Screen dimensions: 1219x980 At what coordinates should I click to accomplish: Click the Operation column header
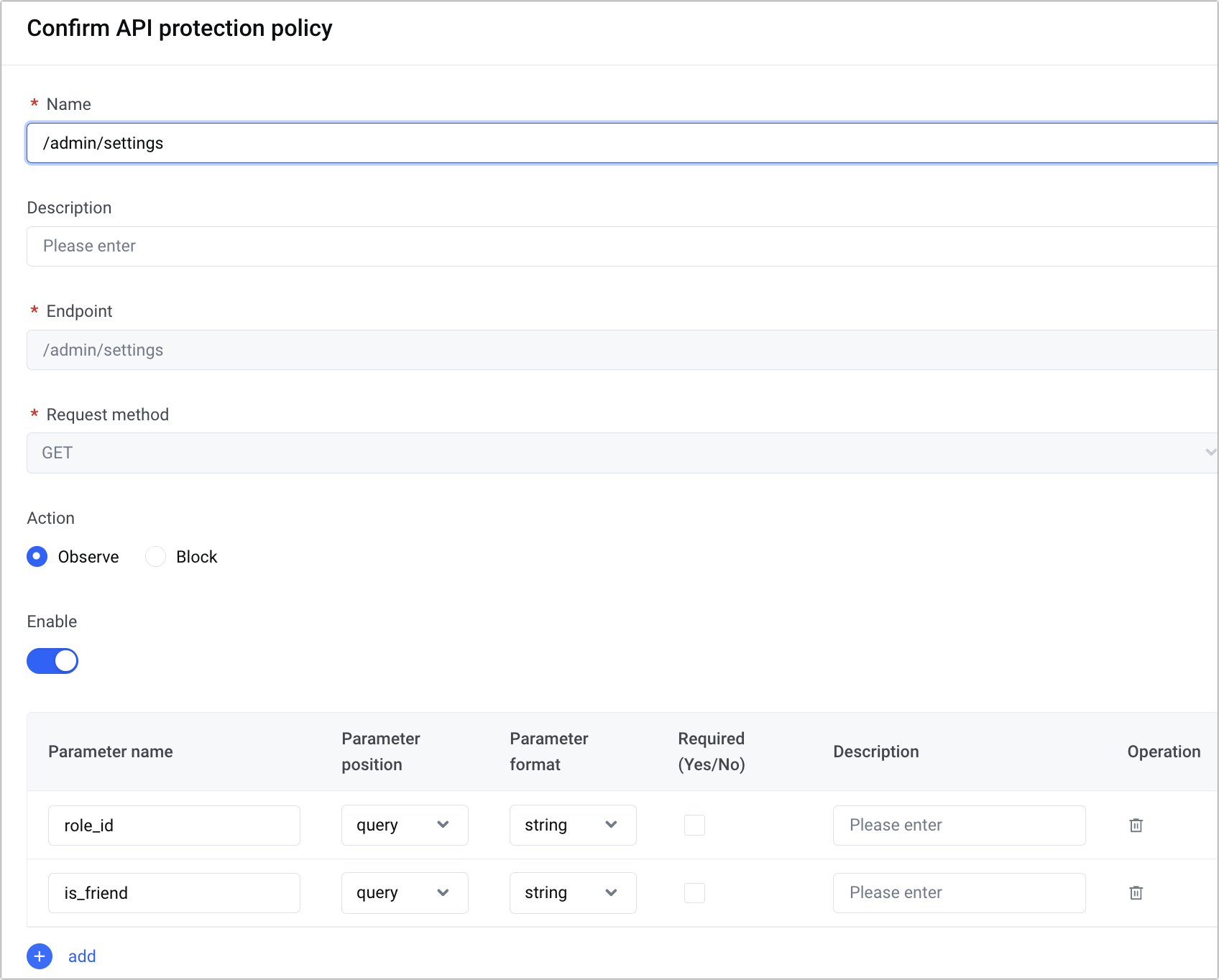pos(1164,752)
